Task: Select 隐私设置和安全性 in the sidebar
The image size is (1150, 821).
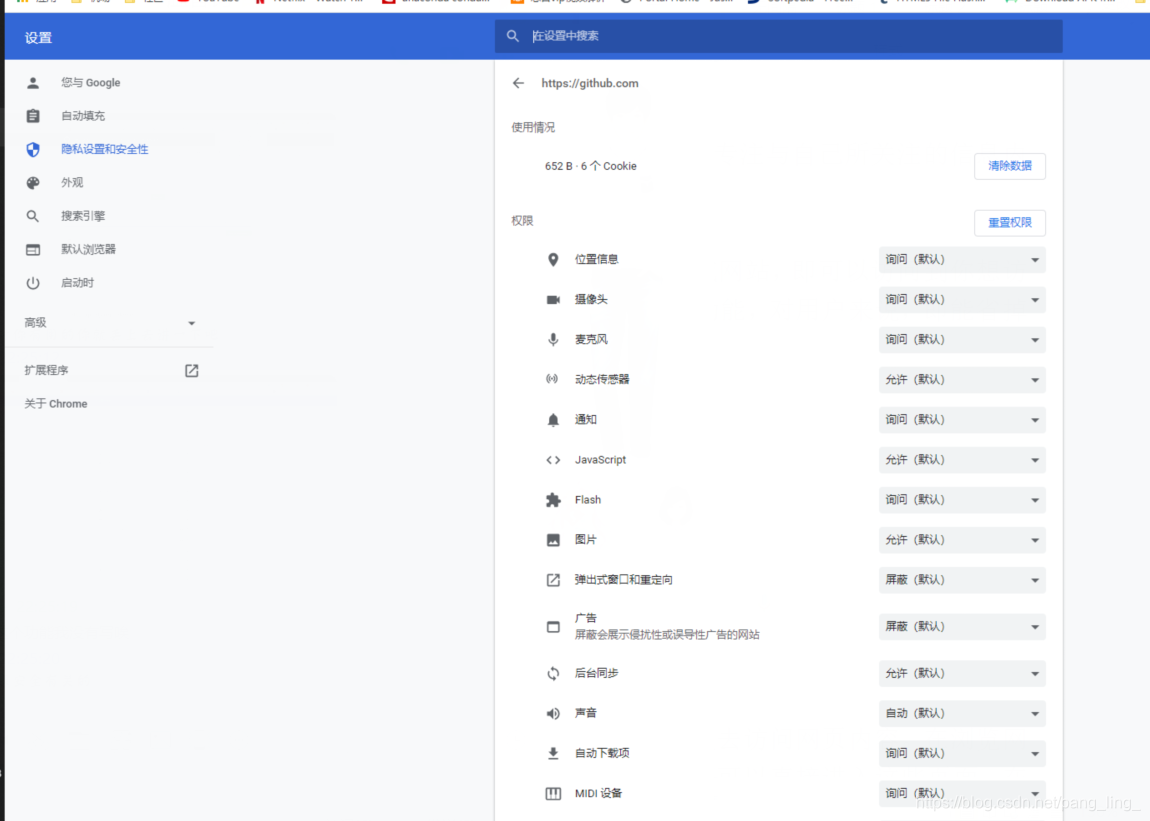Action: [x=104, y=150]
